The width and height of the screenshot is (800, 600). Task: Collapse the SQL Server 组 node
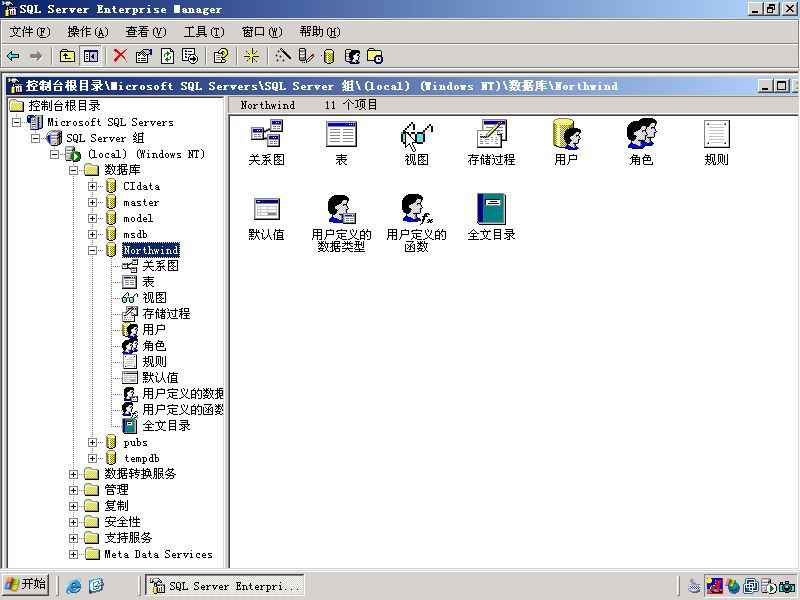tap(35, 138)
